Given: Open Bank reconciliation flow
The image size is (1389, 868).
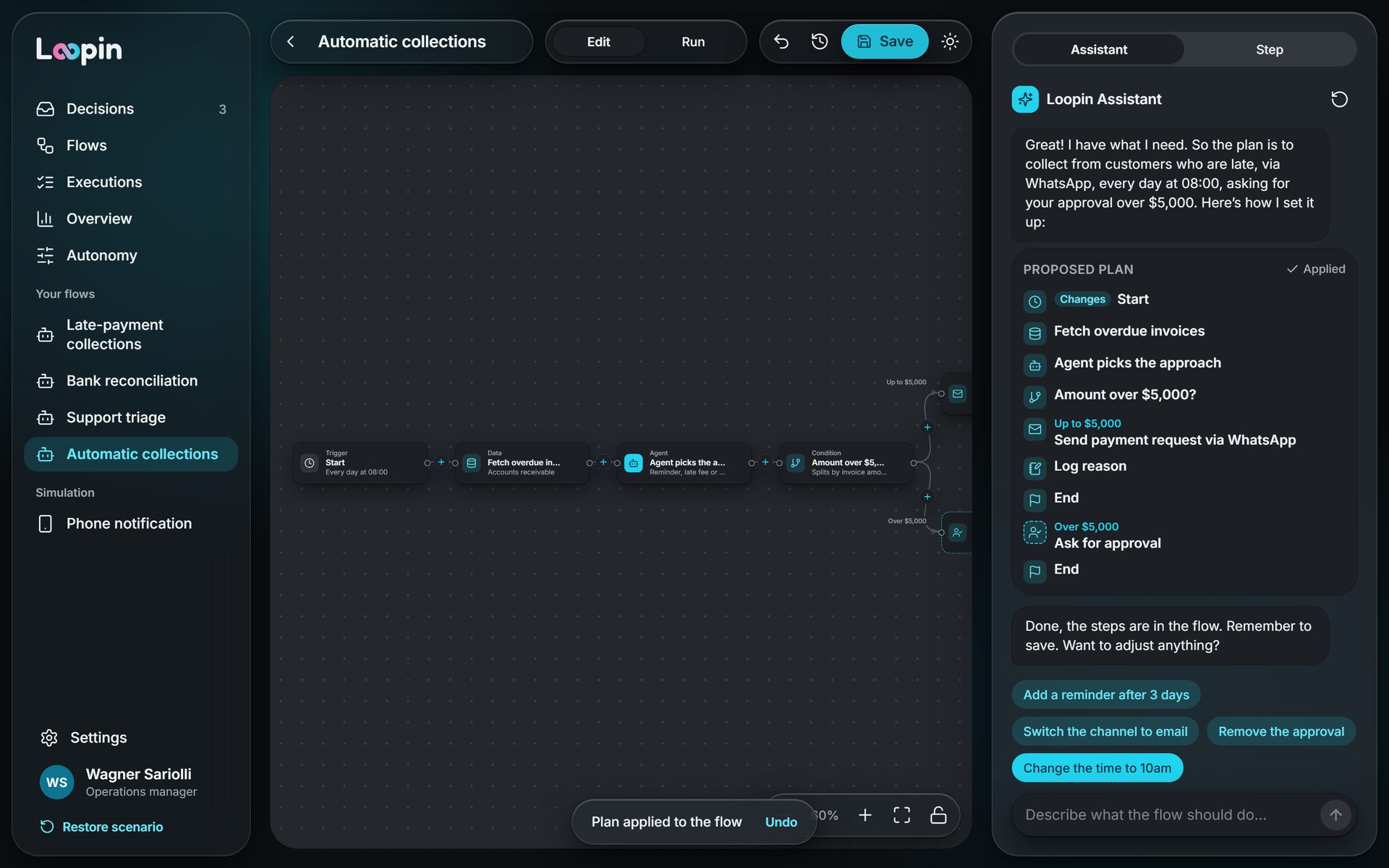Looking at the screenshot, I should [131, 380].
